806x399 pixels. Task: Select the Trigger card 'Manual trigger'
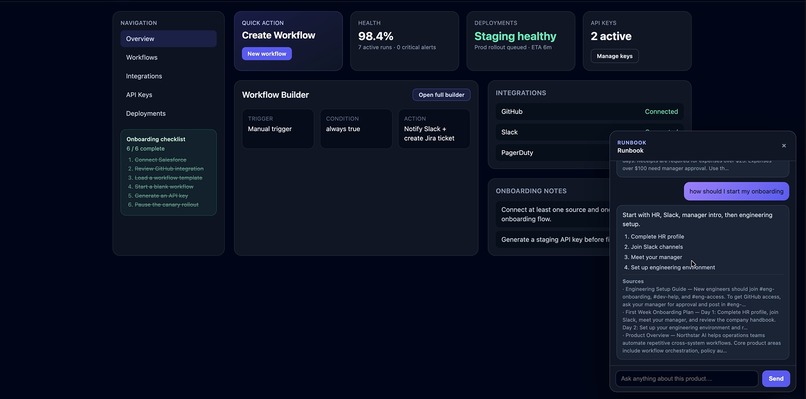pyautogui.click(x=278, y=129)
